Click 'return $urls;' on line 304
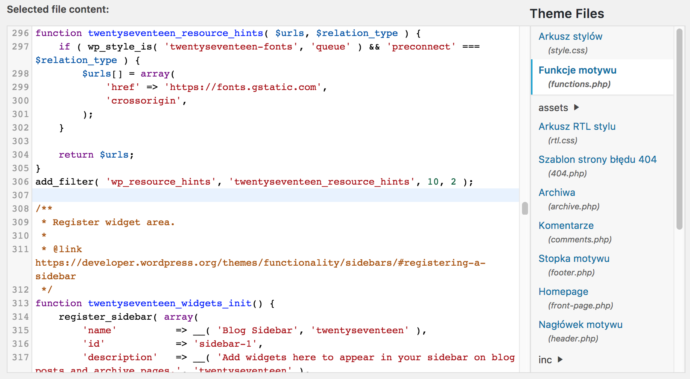Viewport: 690px width, 379px height. pos(96,155)
